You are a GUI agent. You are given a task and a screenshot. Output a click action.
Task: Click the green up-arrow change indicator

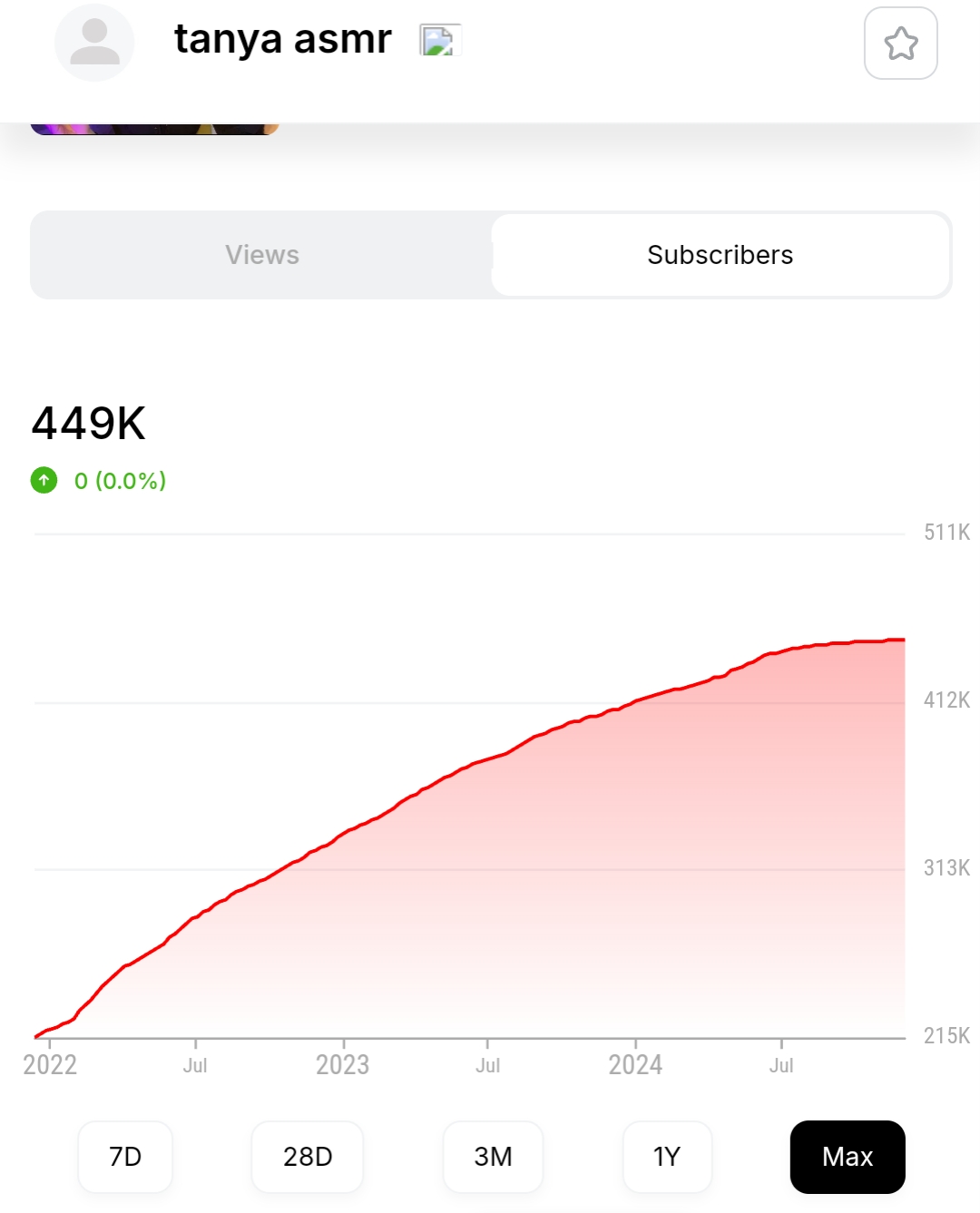(x=44, y=480)
